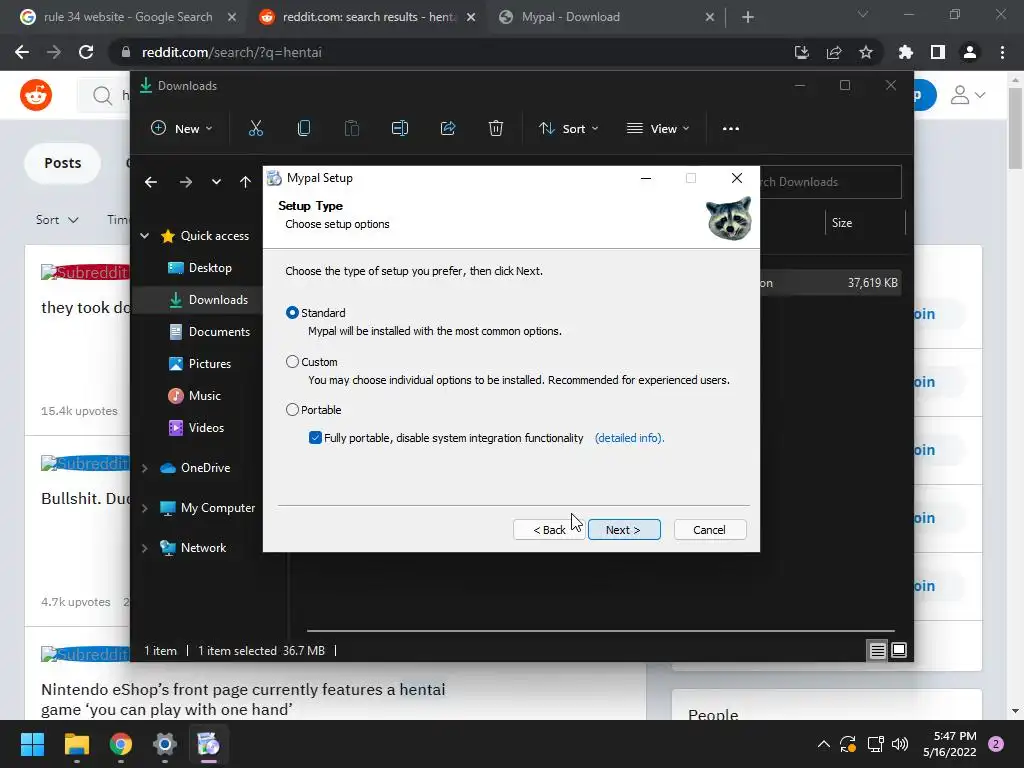The height and width of the screenshot is (768, 1024).
Task: Click Delete trash icon in Downloads toolbar
Action: (496, 129)
